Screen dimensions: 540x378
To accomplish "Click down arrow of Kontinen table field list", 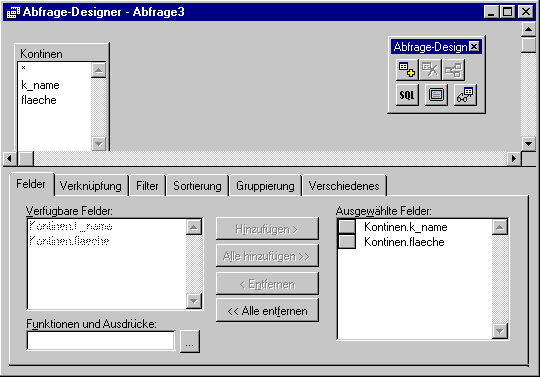I will (x=98, y=144).
